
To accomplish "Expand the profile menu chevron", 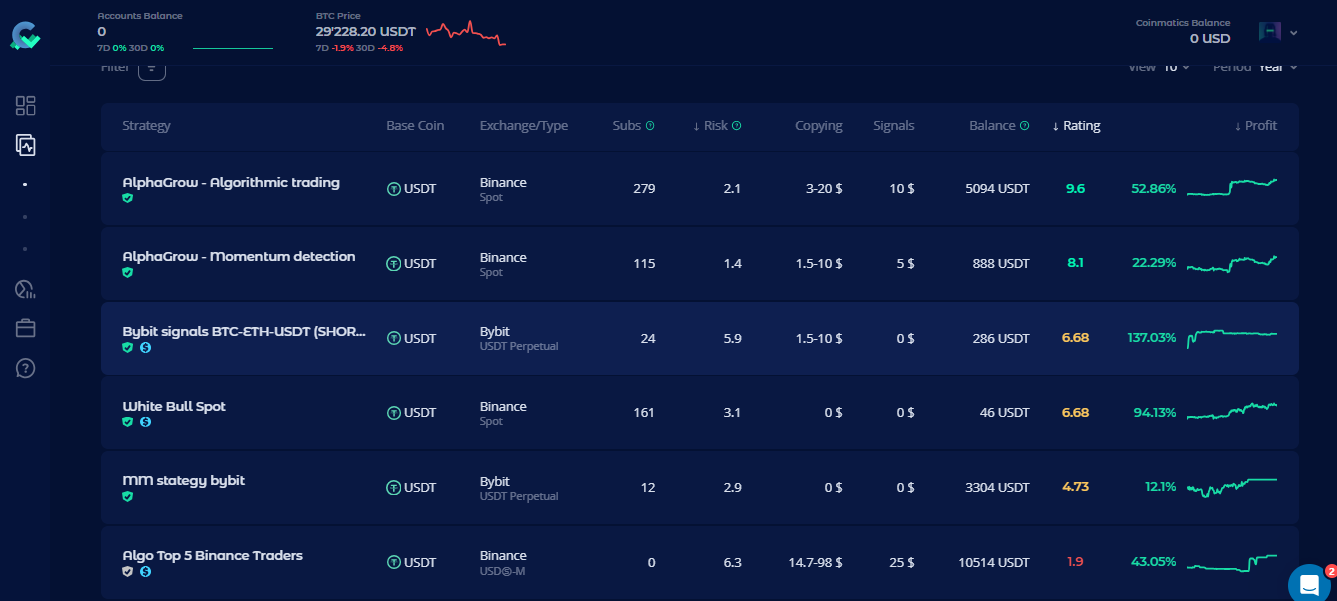I will [x=1294, y=32].
